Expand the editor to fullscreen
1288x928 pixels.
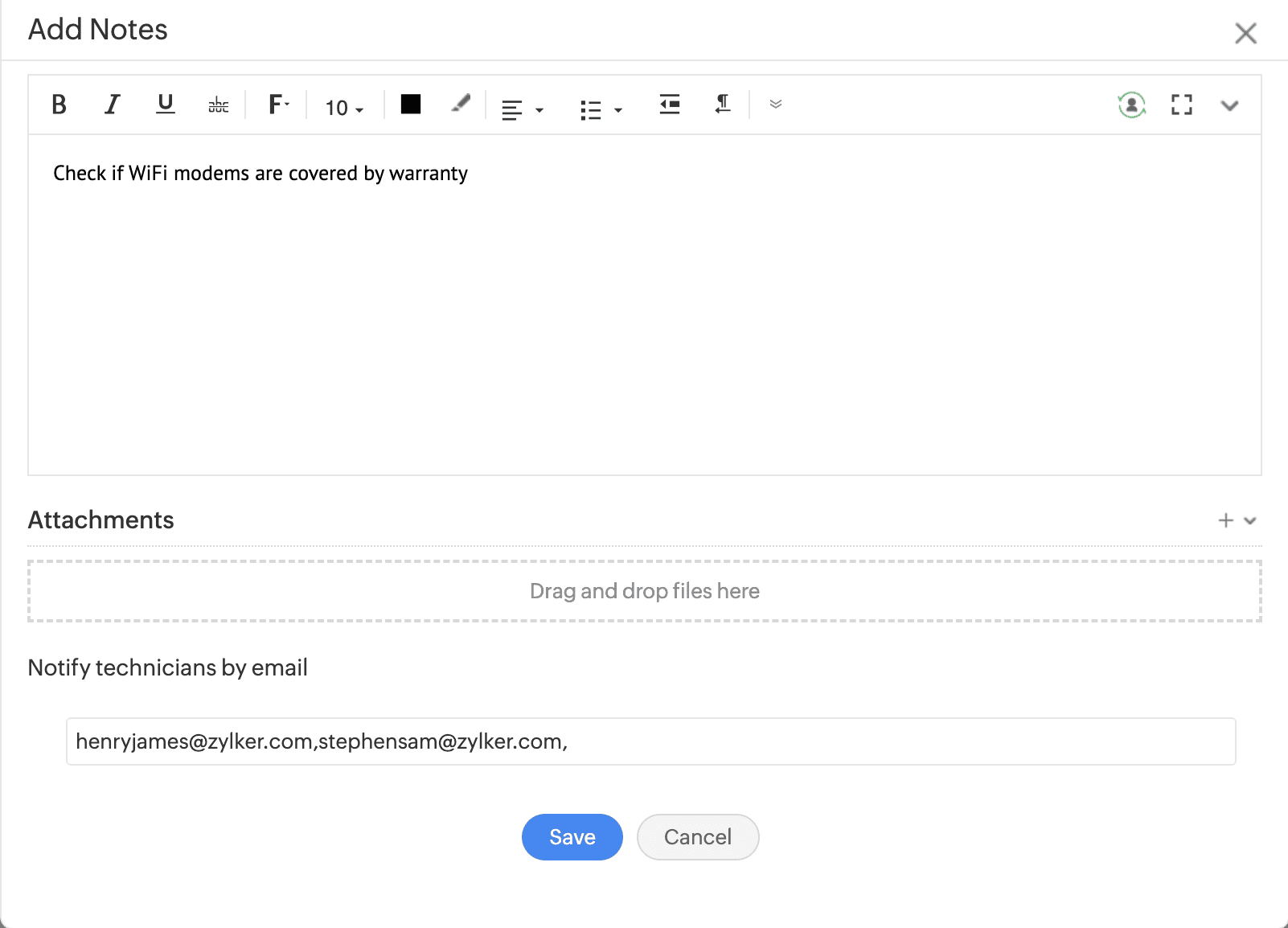point(1181,105)
